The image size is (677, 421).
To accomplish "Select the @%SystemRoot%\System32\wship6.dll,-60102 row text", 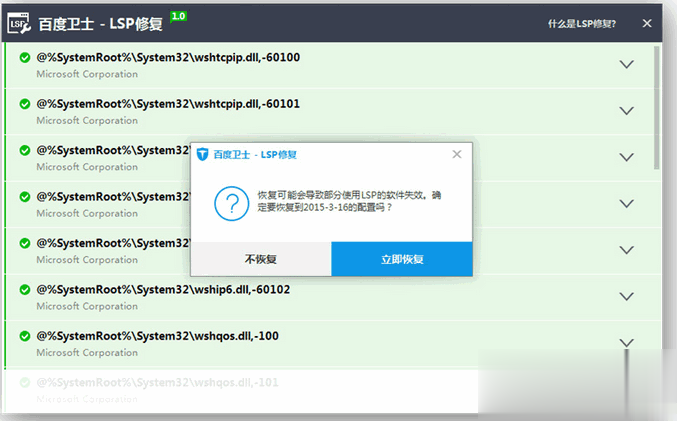I will coord(163,290).
